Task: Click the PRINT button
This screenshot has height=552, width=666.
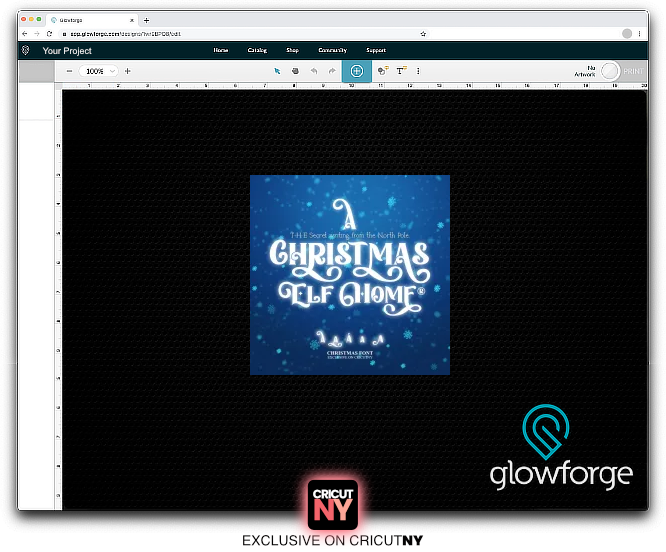Action: click(x=633, y=71)
